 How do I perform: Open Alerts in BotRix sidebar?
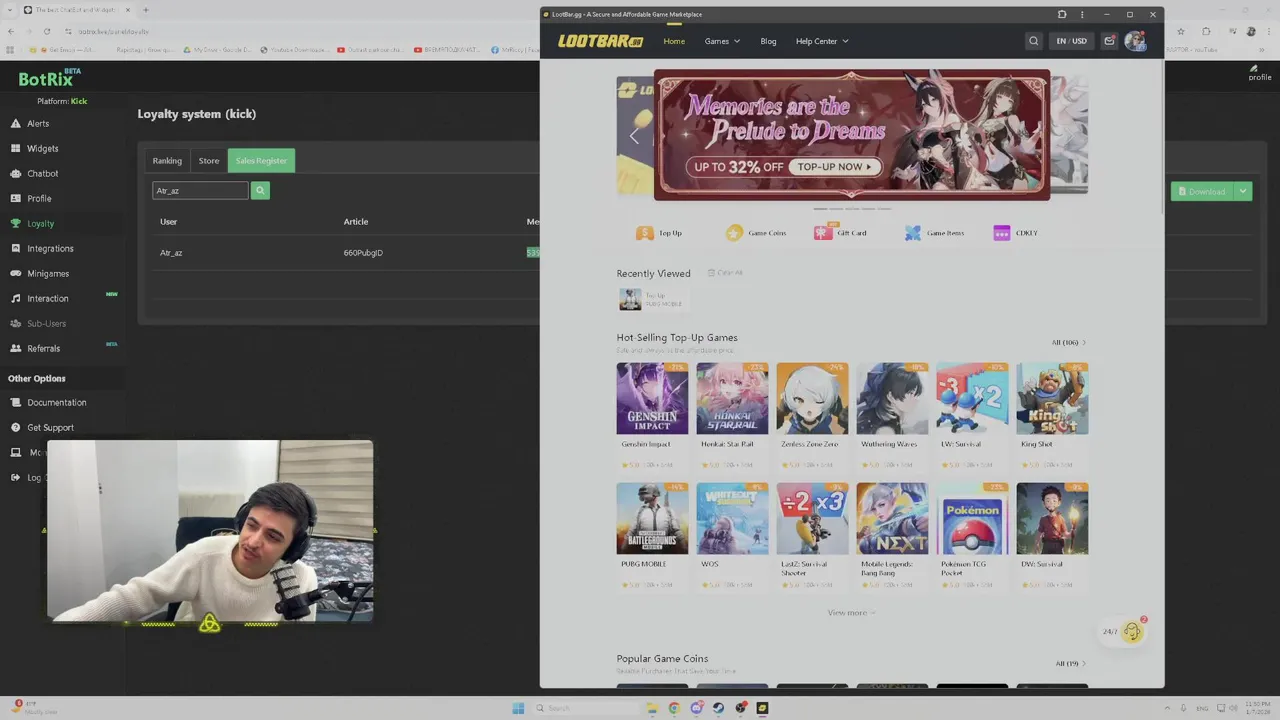click(38, 123)
